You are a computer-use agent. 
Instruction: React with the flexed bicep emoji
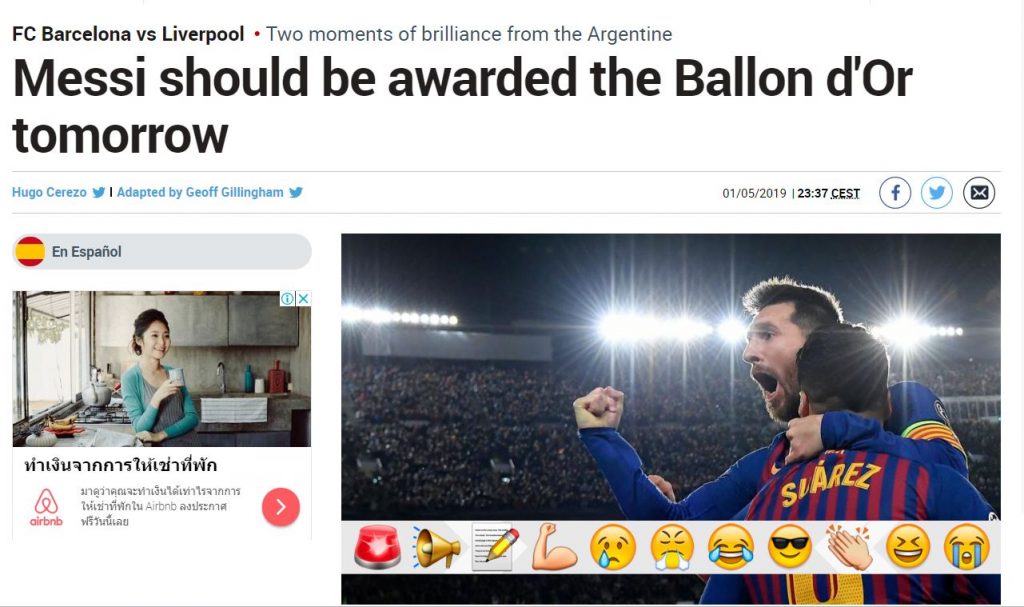(554, 547)
